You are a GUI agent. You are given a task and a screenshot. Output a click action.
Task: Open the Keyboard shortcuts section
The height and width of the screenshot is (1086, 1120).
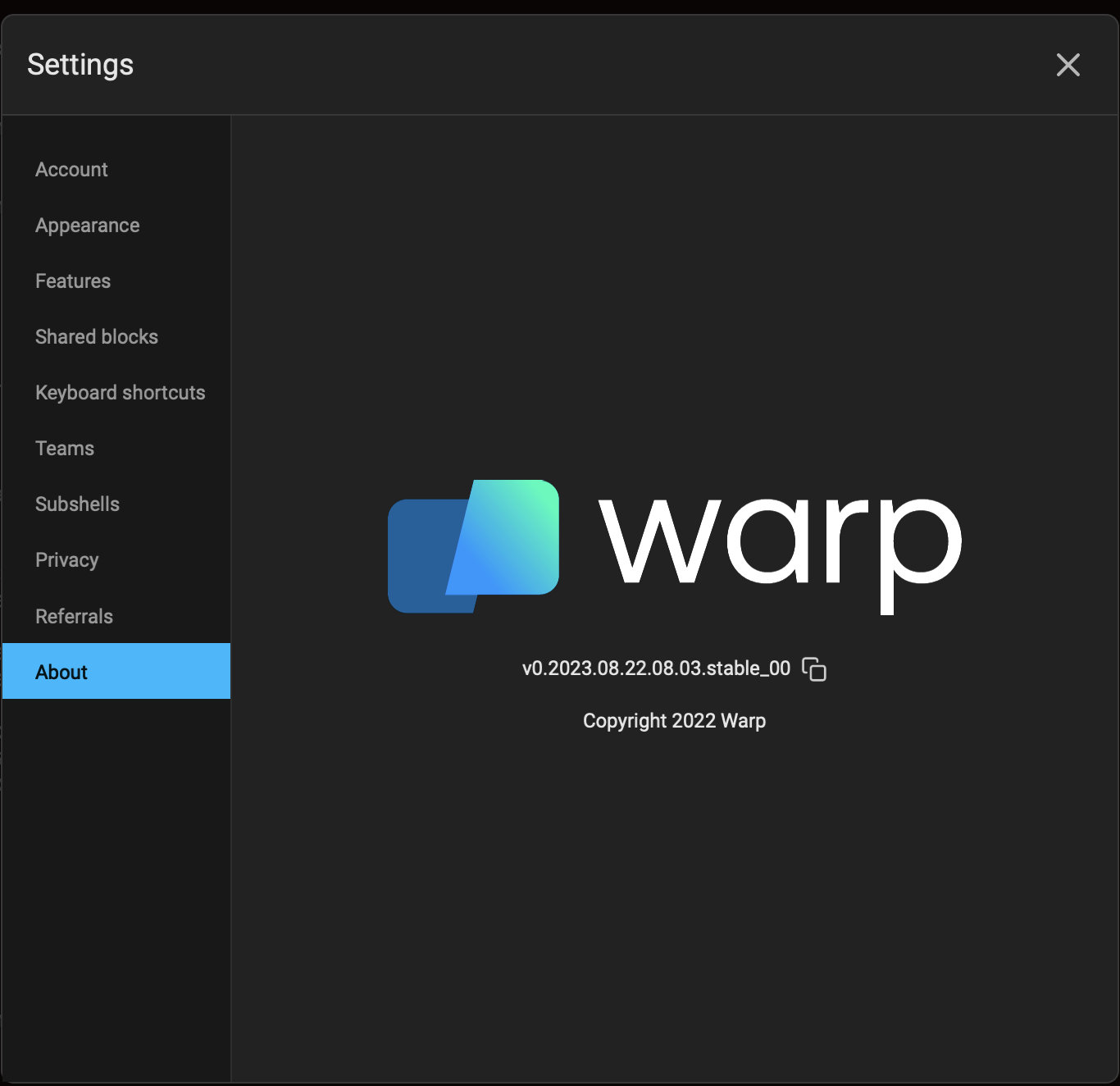[120, 392]
